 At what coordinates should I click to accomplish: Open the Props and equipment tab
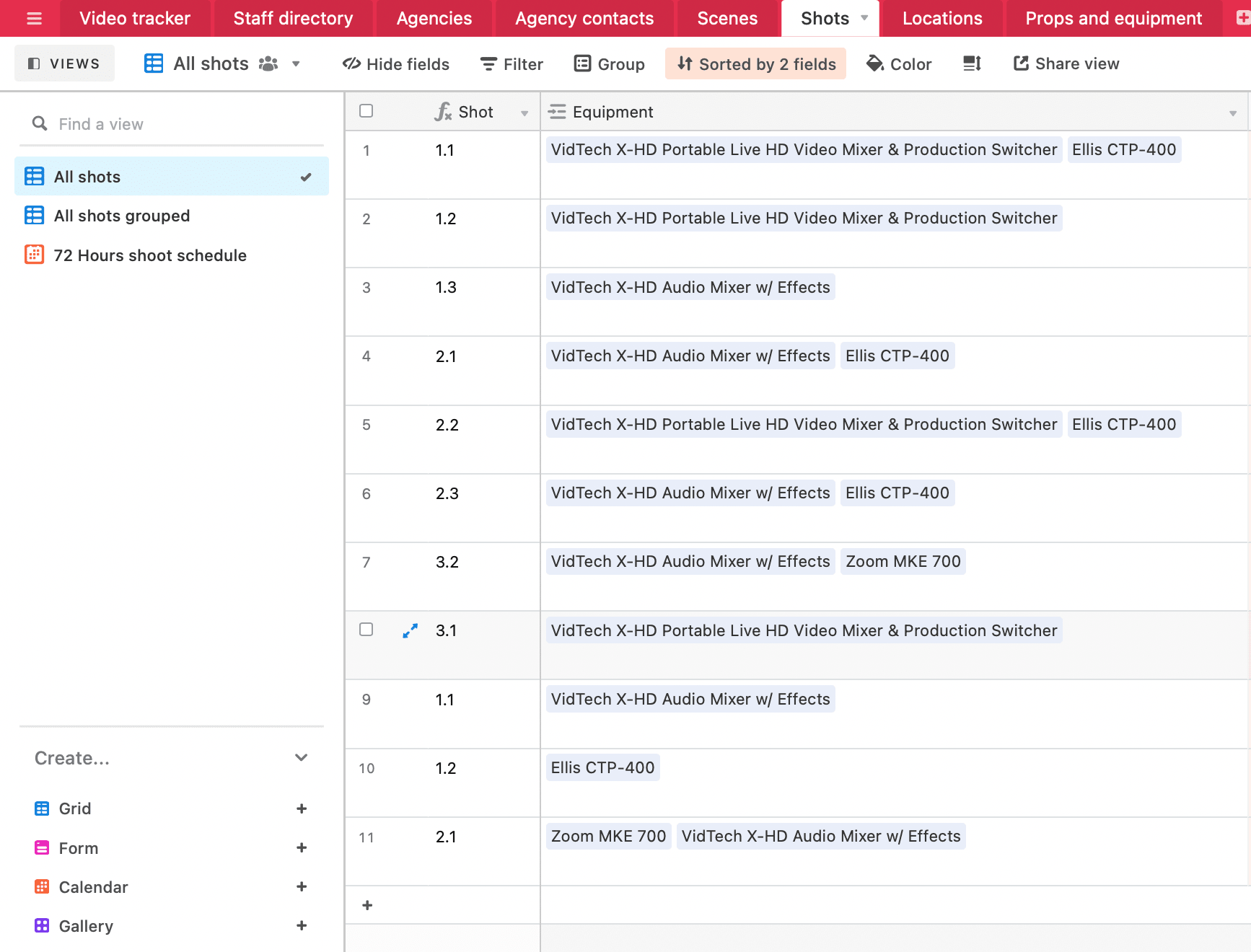click(1113, 19)
